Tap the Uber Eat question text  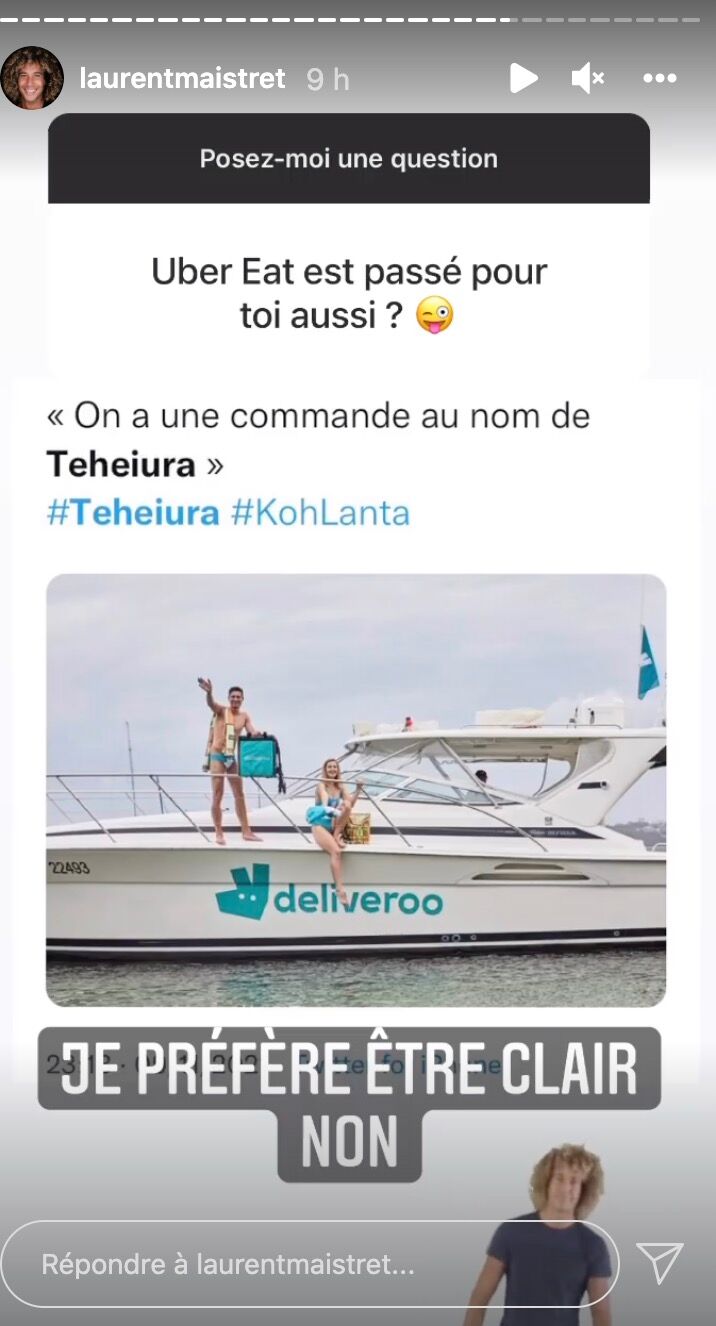point(349,292)
